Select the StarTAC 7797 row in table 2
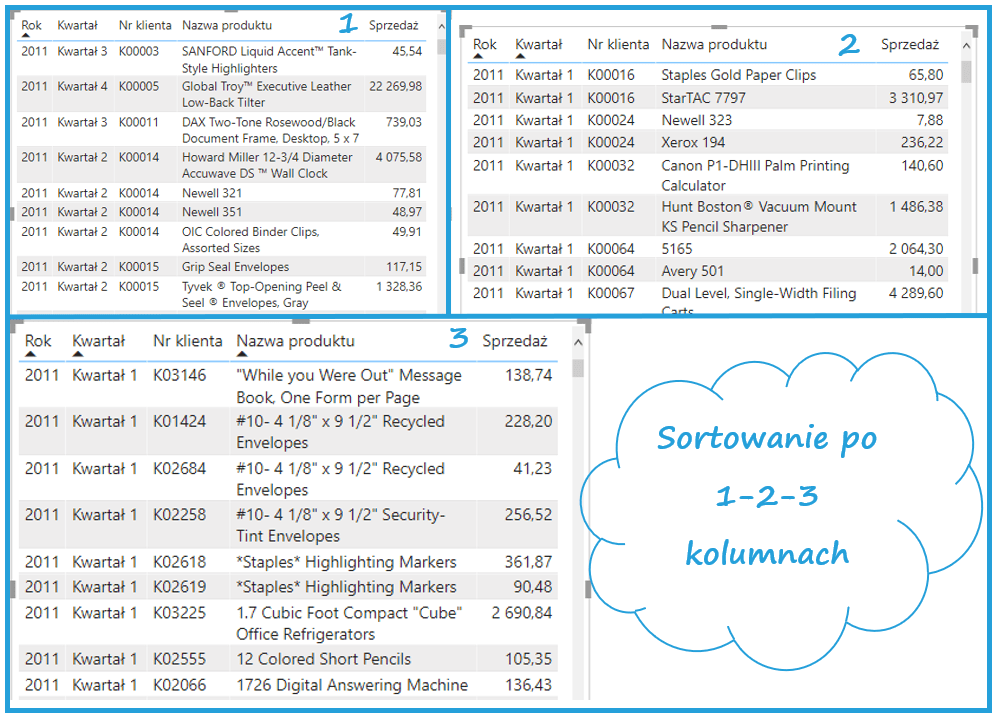 coord(700,98)
